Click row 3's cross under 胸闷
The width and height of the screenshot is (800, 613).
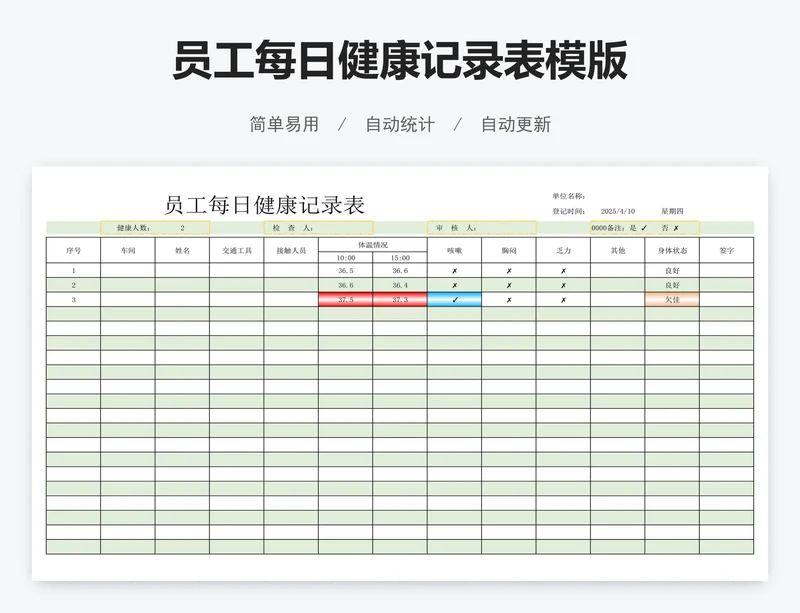pyautogui.click(x=509, y=300)
